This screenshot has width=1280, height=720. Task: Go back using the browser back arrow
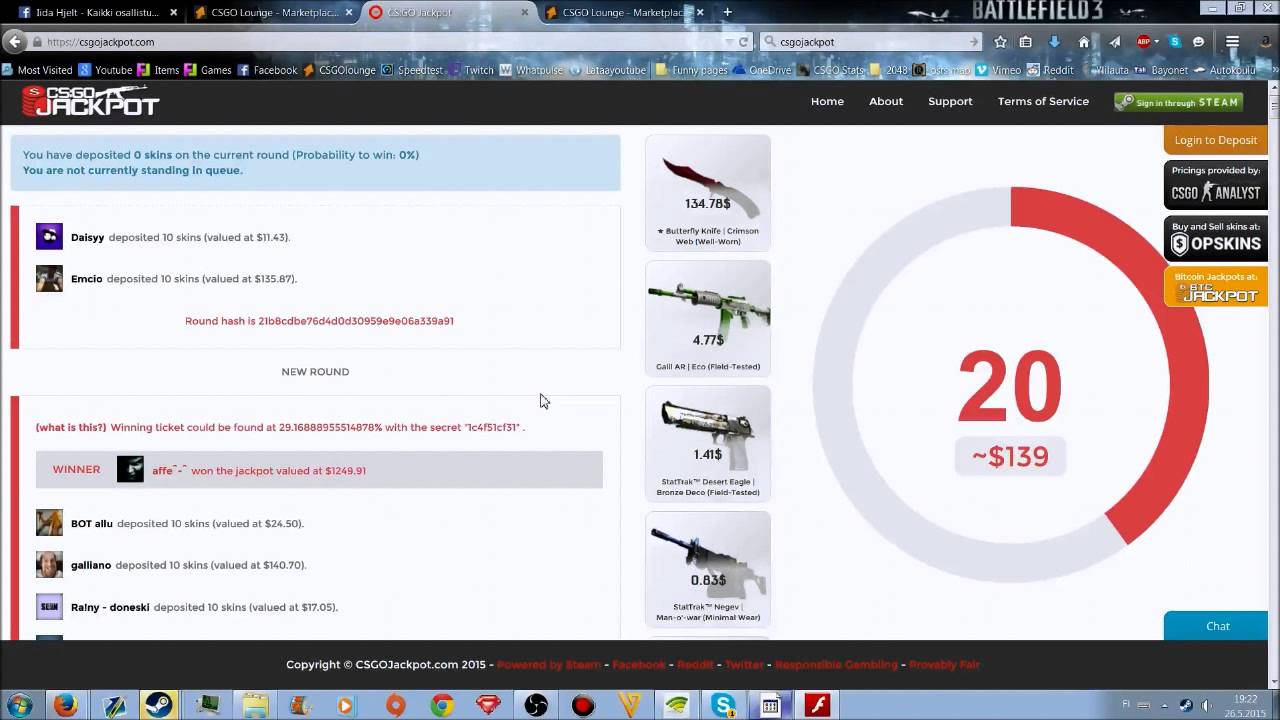tap(14, 42)
